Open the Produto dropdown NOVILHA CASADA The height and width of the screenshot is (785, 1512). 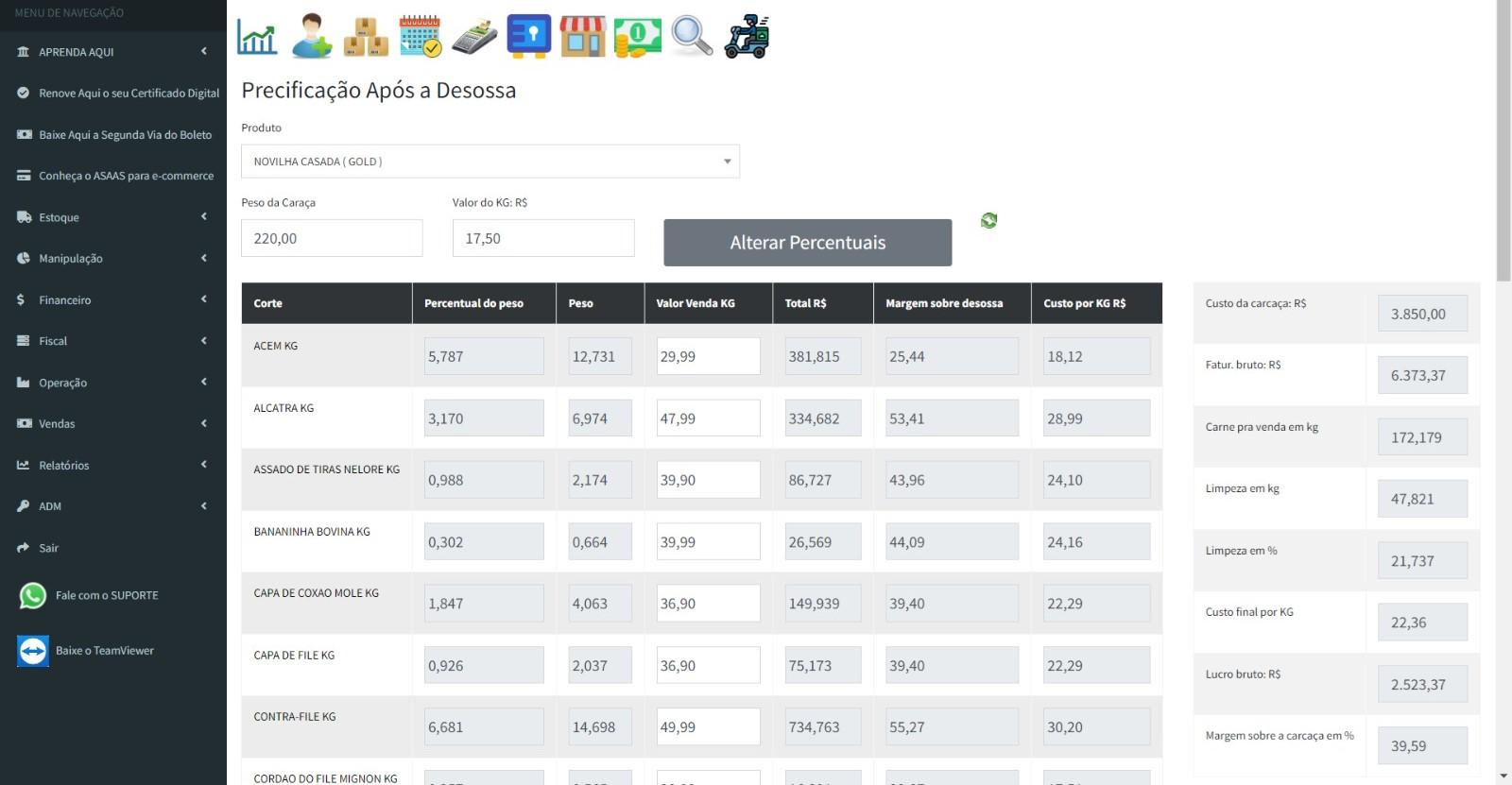point(490,162)
